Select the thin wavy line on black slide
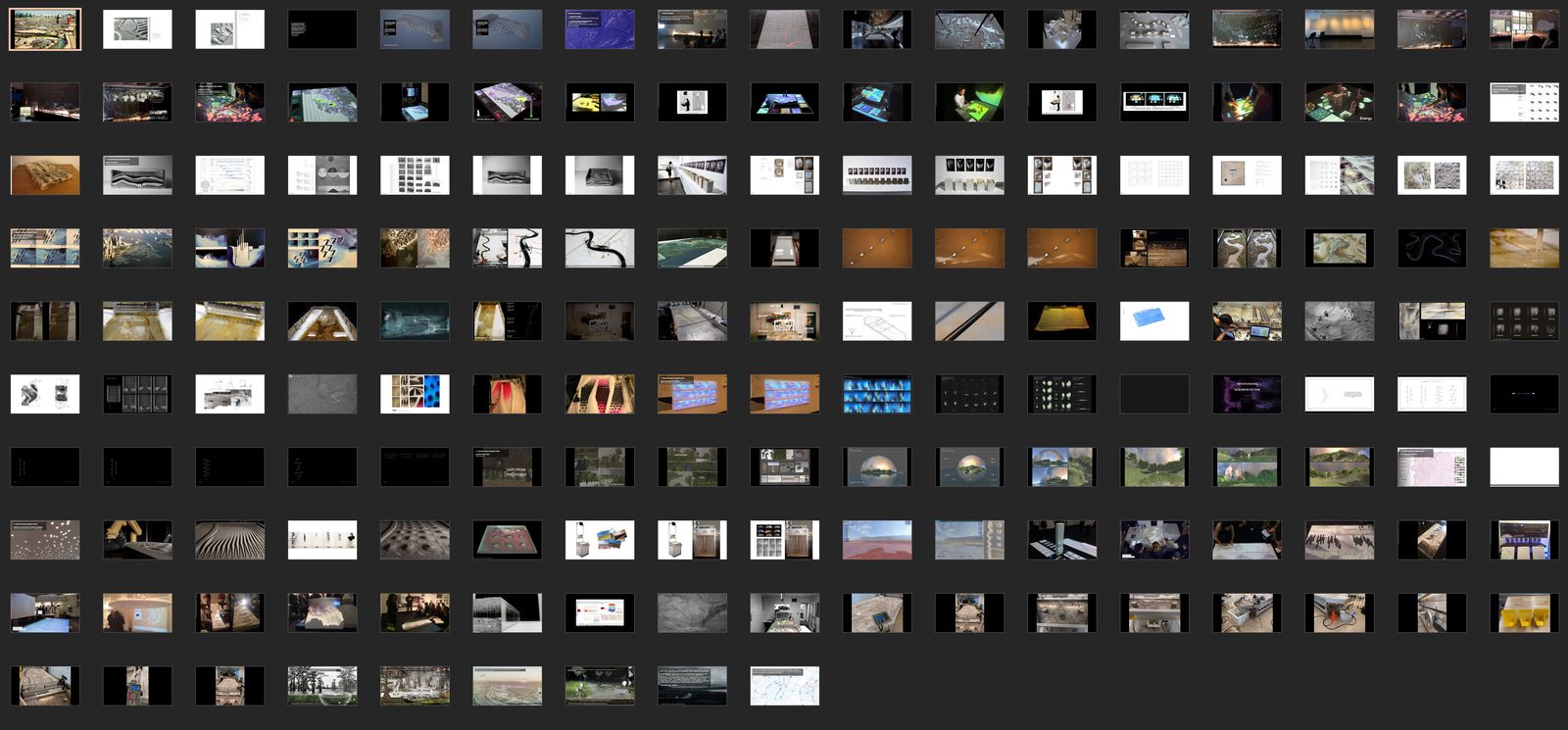Image resolution: width=1568 pixels, height=730 pixels. pos(1432,248)
